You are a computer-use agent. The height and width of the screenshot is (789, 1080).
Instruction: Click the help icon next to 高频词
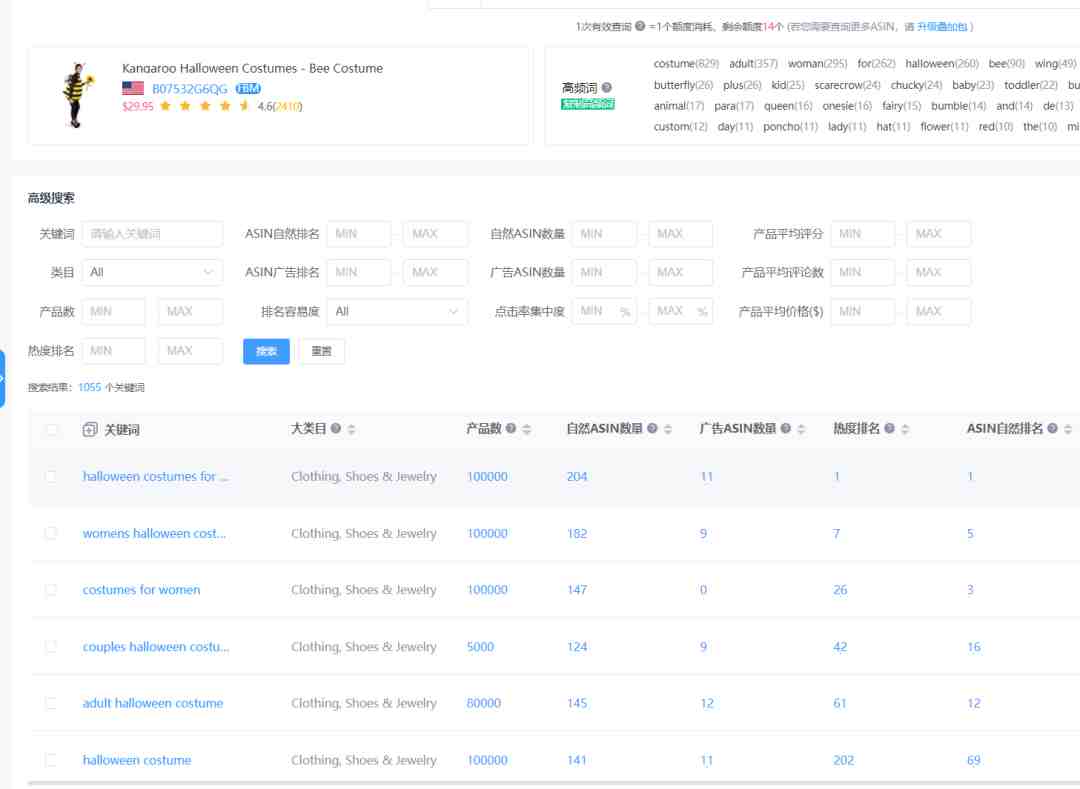[x=607, y=87]
